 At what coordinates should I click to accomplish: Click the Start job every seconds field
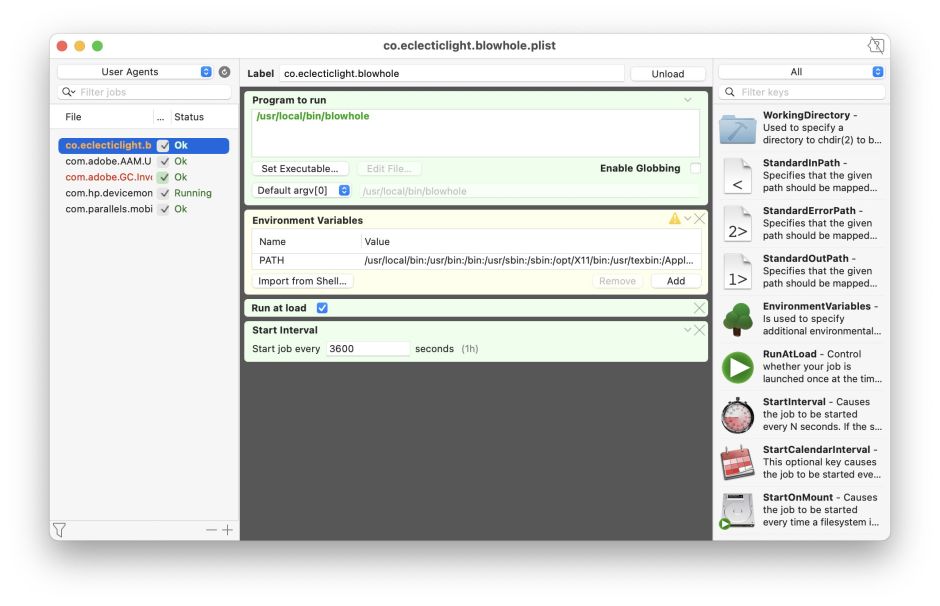pos(367,349)
